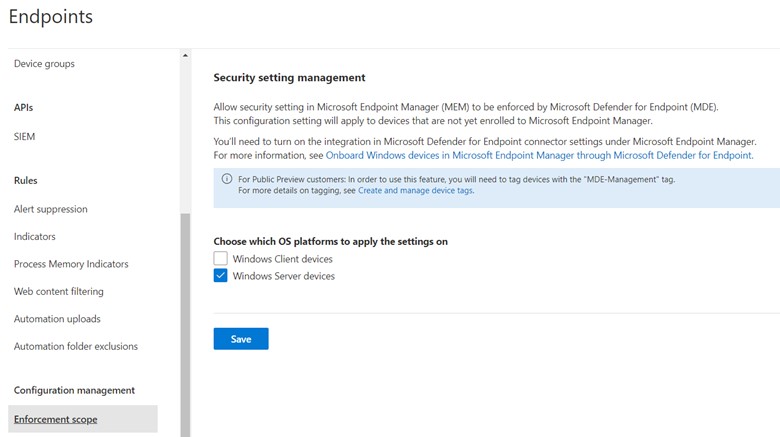Viewport: 780px width, 437px height.
Task: Open Device groups in sidebar
Action: 44,64
